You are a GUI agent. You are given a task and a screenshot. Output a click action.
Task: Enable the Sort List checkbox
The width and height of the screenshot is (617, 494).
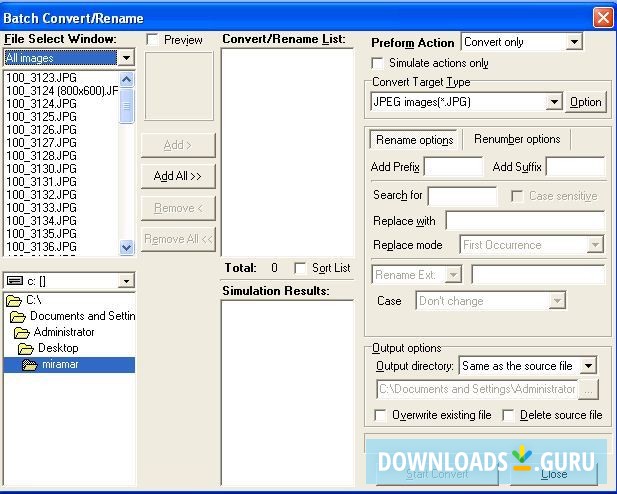tap(300, 268)
